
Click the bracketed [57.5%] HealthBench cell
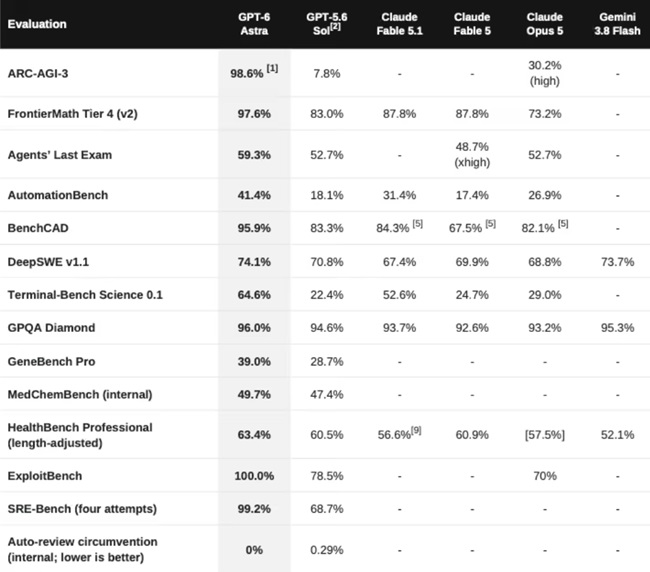click(545, 435)
